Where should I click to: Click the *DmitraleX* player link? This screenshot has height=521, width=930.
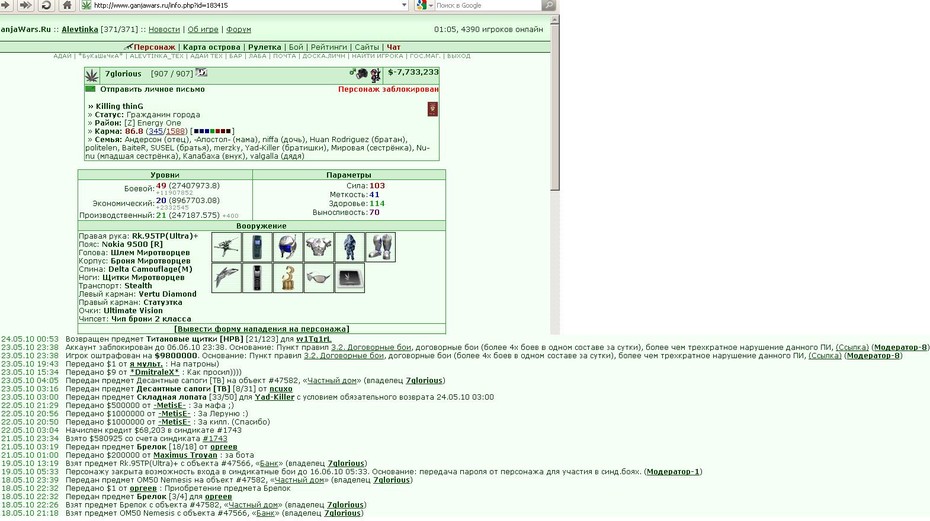[x=154, y=372]
